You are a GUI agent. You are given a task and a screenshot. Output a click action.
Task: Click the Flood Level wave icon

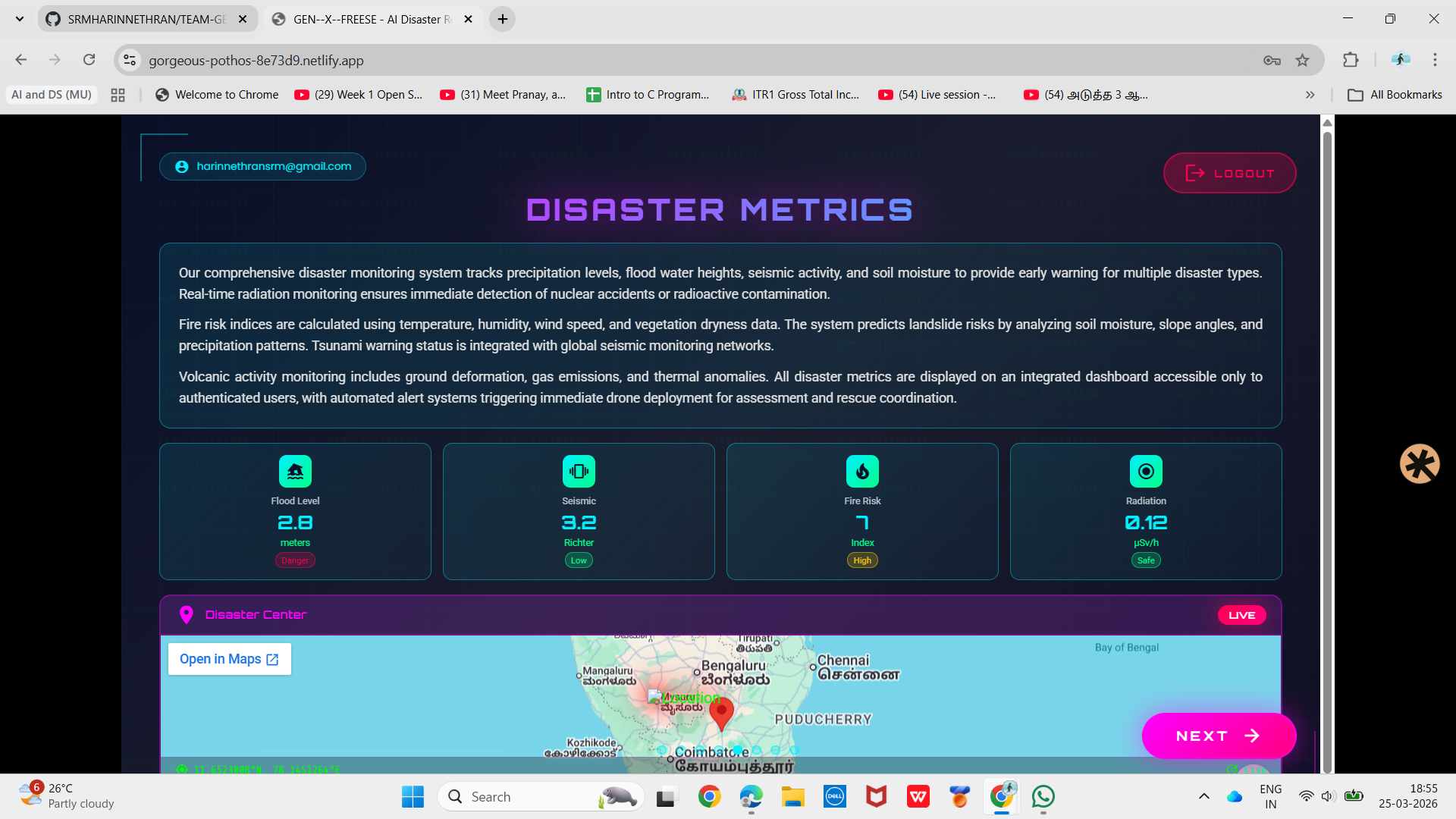[x=295, y=471]
